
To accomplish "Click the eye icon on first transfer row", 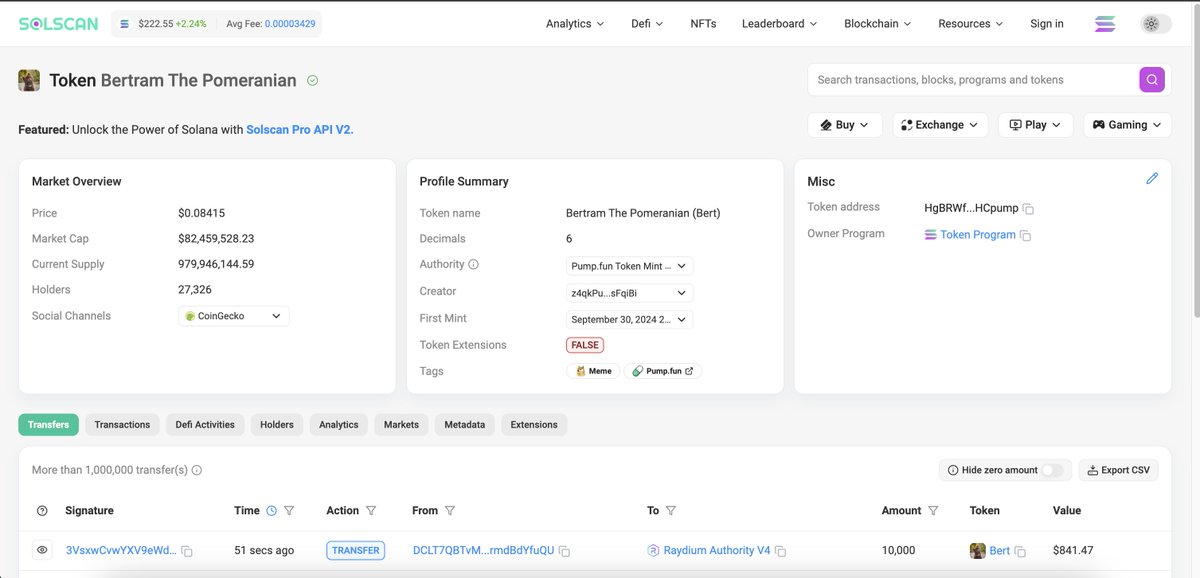I will 42,550.
